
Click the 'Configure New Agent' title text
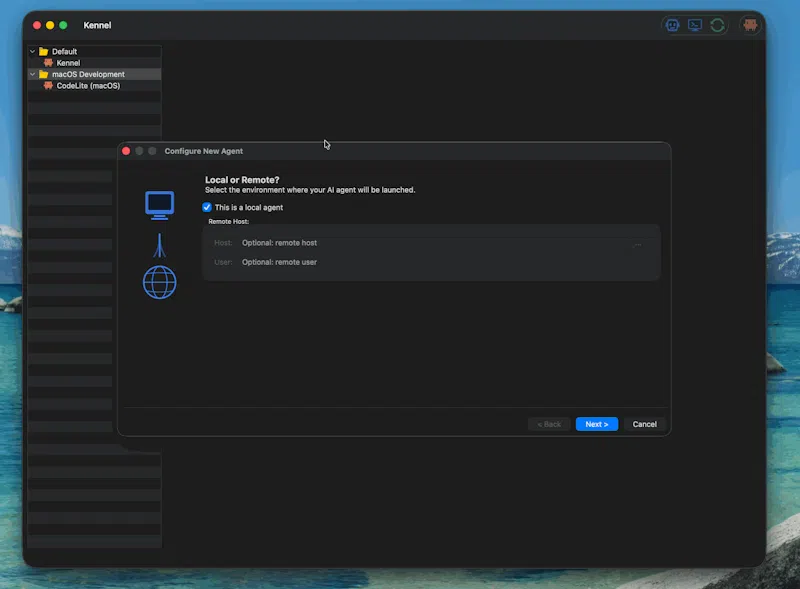coord(204,151)
